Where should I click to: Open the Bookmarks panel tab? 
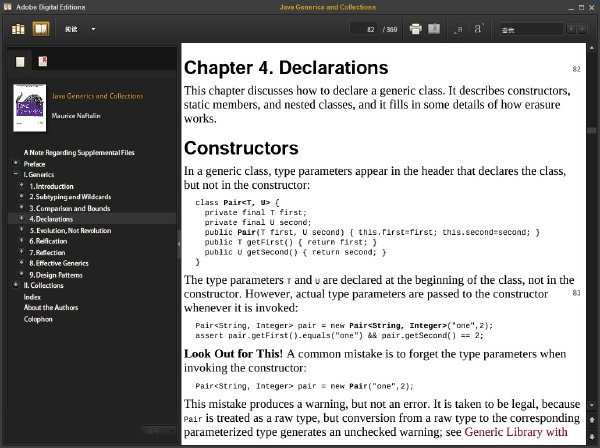(42, 61)
